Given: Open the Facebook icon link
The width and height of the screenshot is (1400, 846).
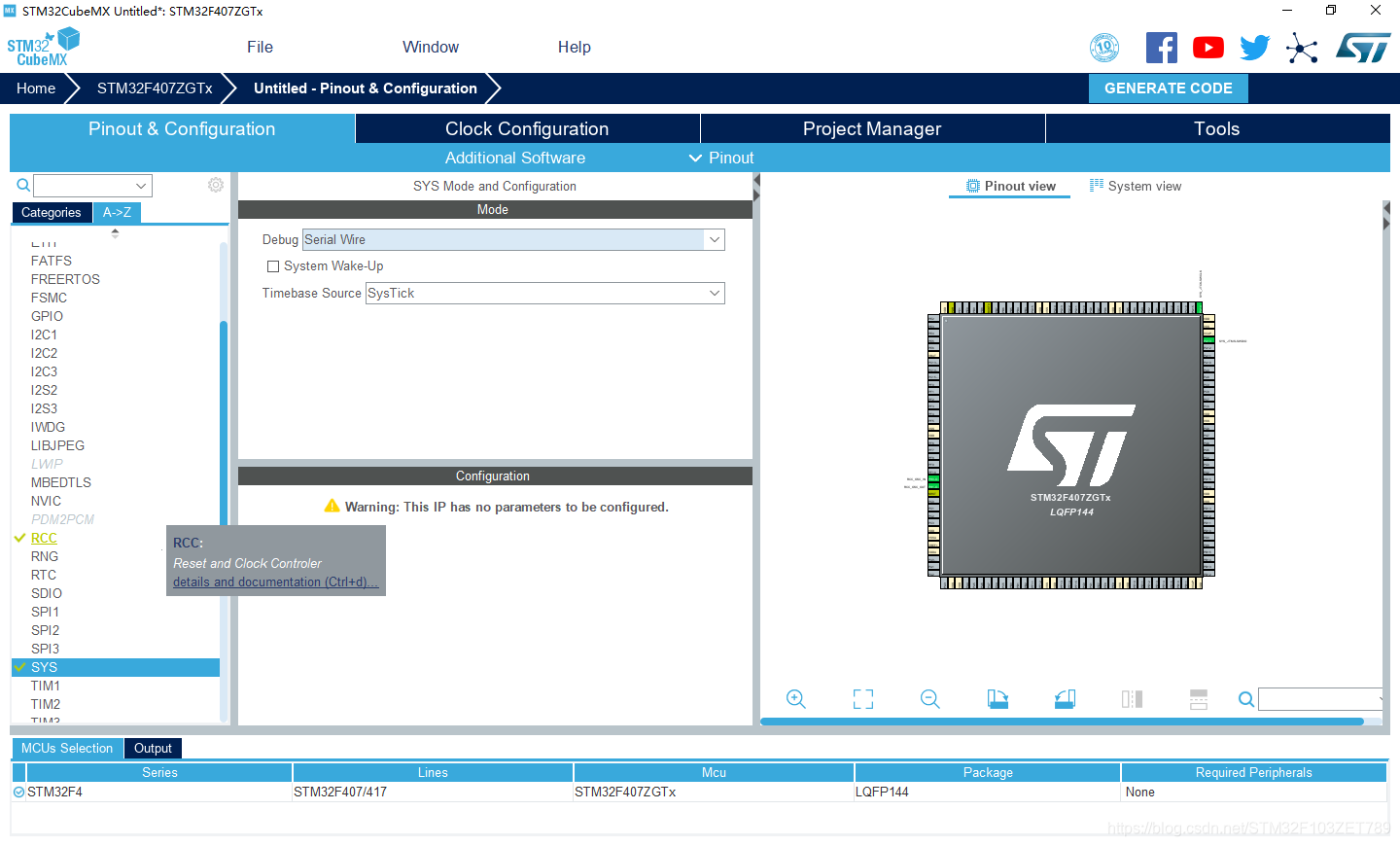Looking at the screenshot, I should click(1161, 48).
